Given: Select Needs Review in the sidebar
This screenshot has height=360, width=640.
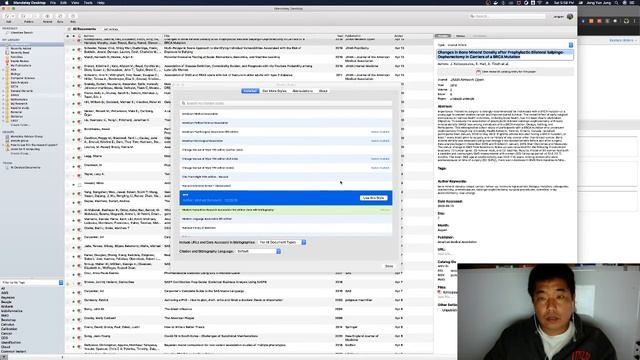Looking at the screenshot, I should (x=19, y=61).
